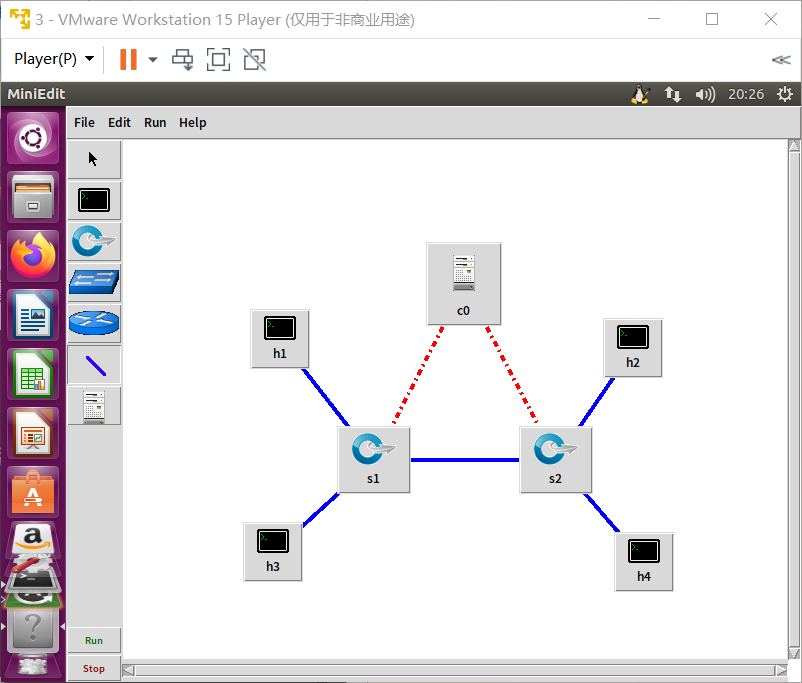
Task: Click the link between h1 and s1
Action: click(326, 398)
